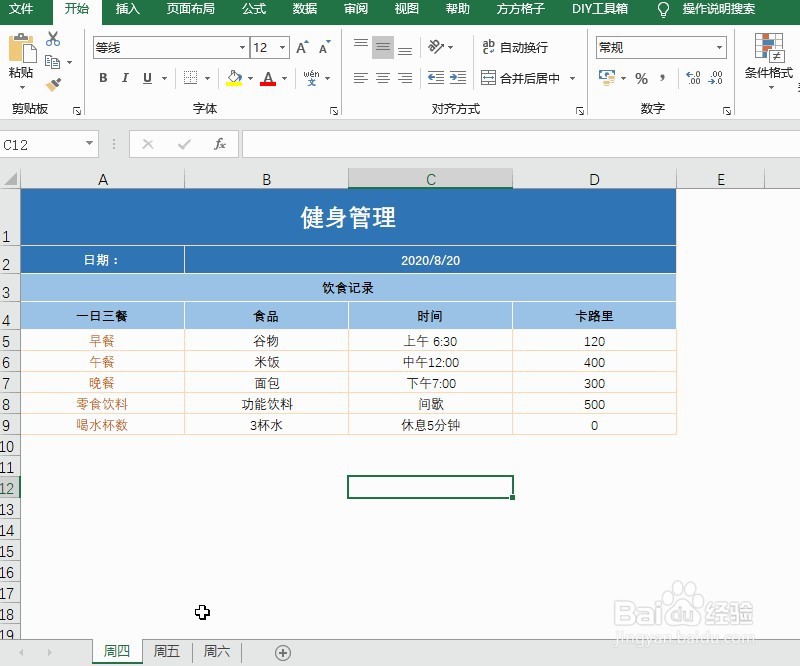Click the Copy icon in 剪贴板
Viewport: 800px width, 666px height.
click(x=55, y=60)
